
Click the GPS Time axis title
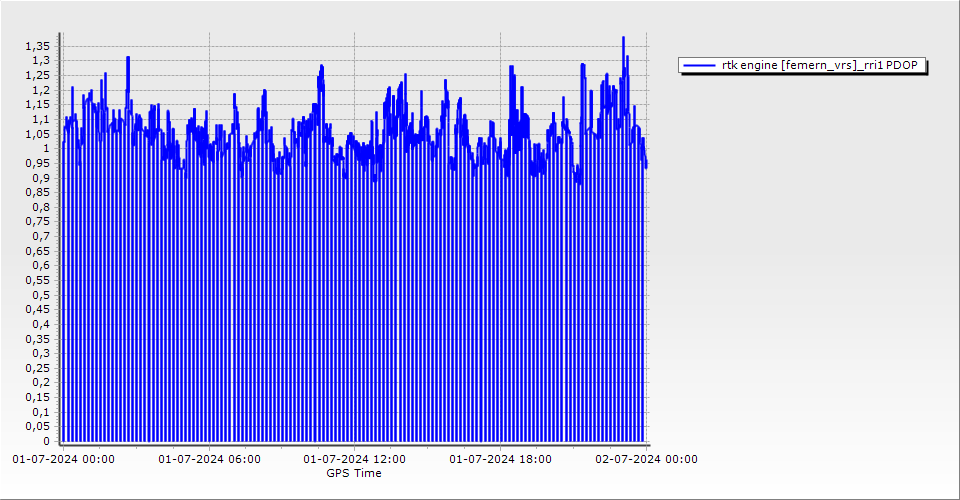click(354, 473)
